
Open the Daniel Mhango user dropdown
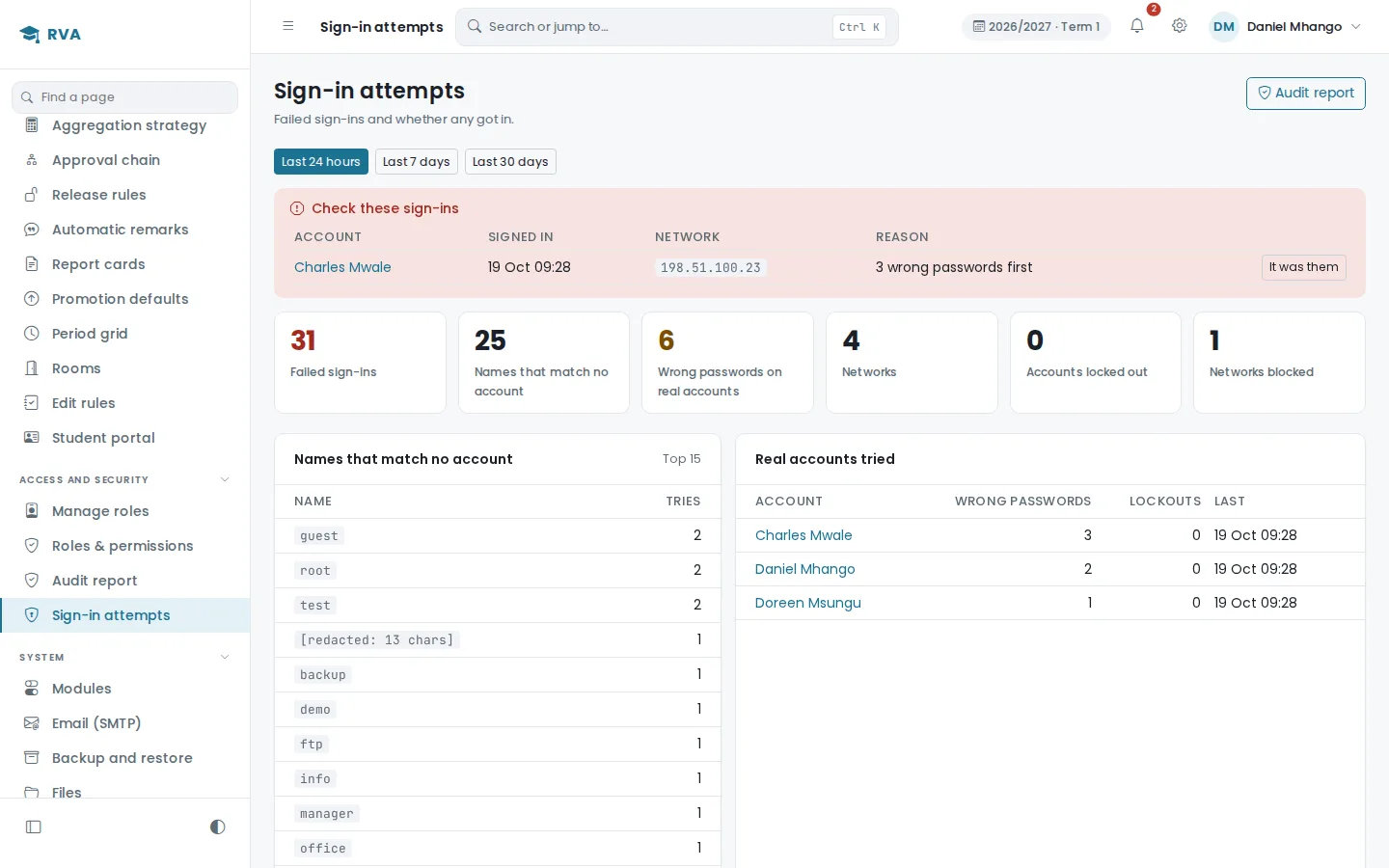pos(1287,27)
